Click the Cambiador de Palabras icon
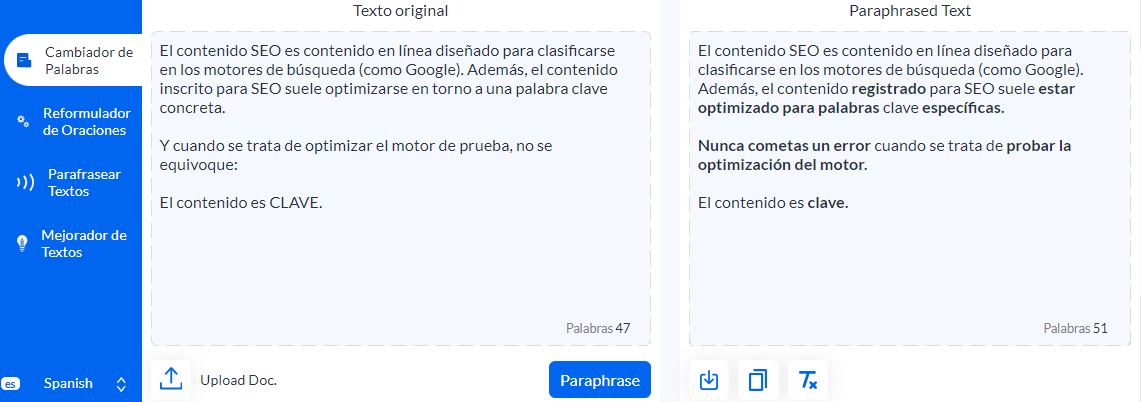The image size is (1141, 402). click(24, 60)
